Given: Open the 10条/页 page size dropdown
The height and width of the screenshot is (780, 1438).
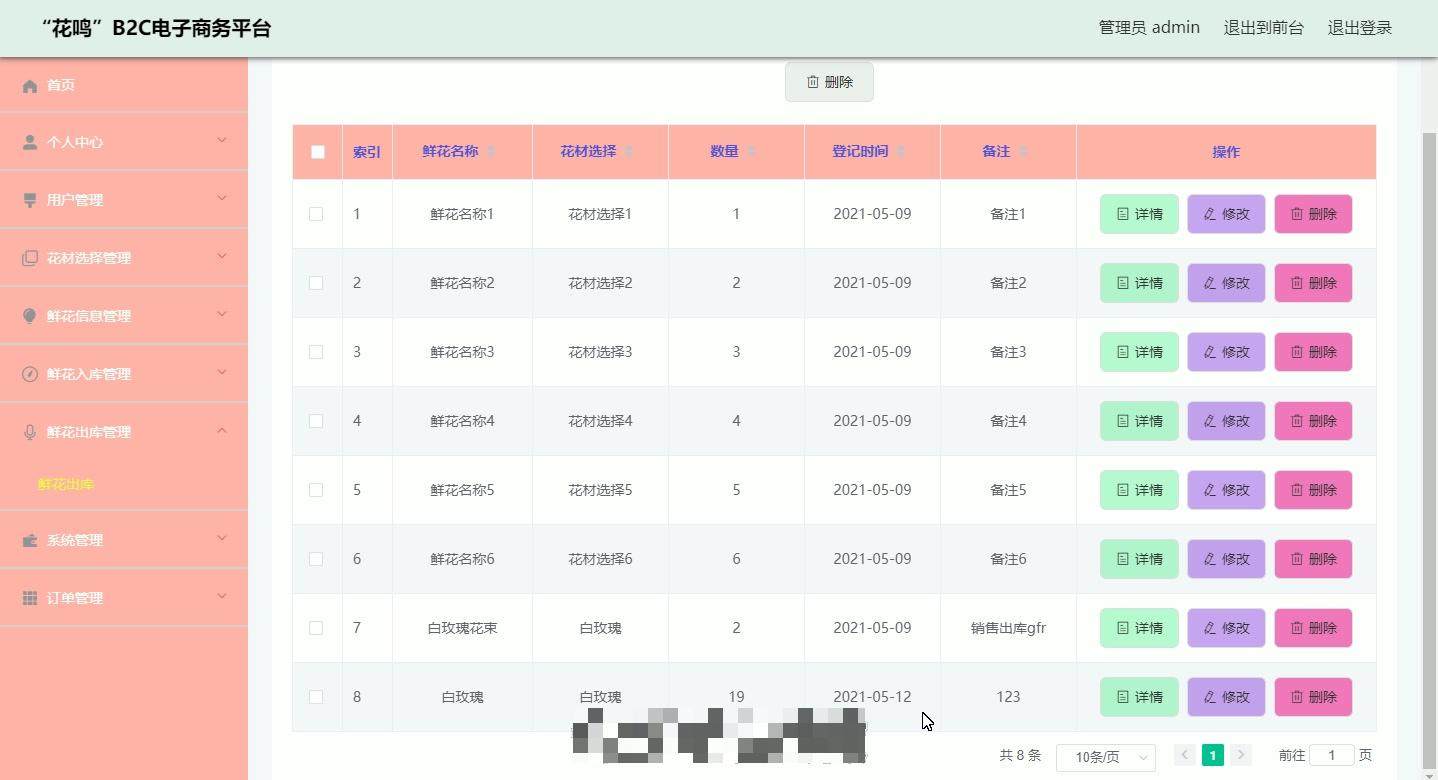Looking at the screenshot, I should (1105, 757).
